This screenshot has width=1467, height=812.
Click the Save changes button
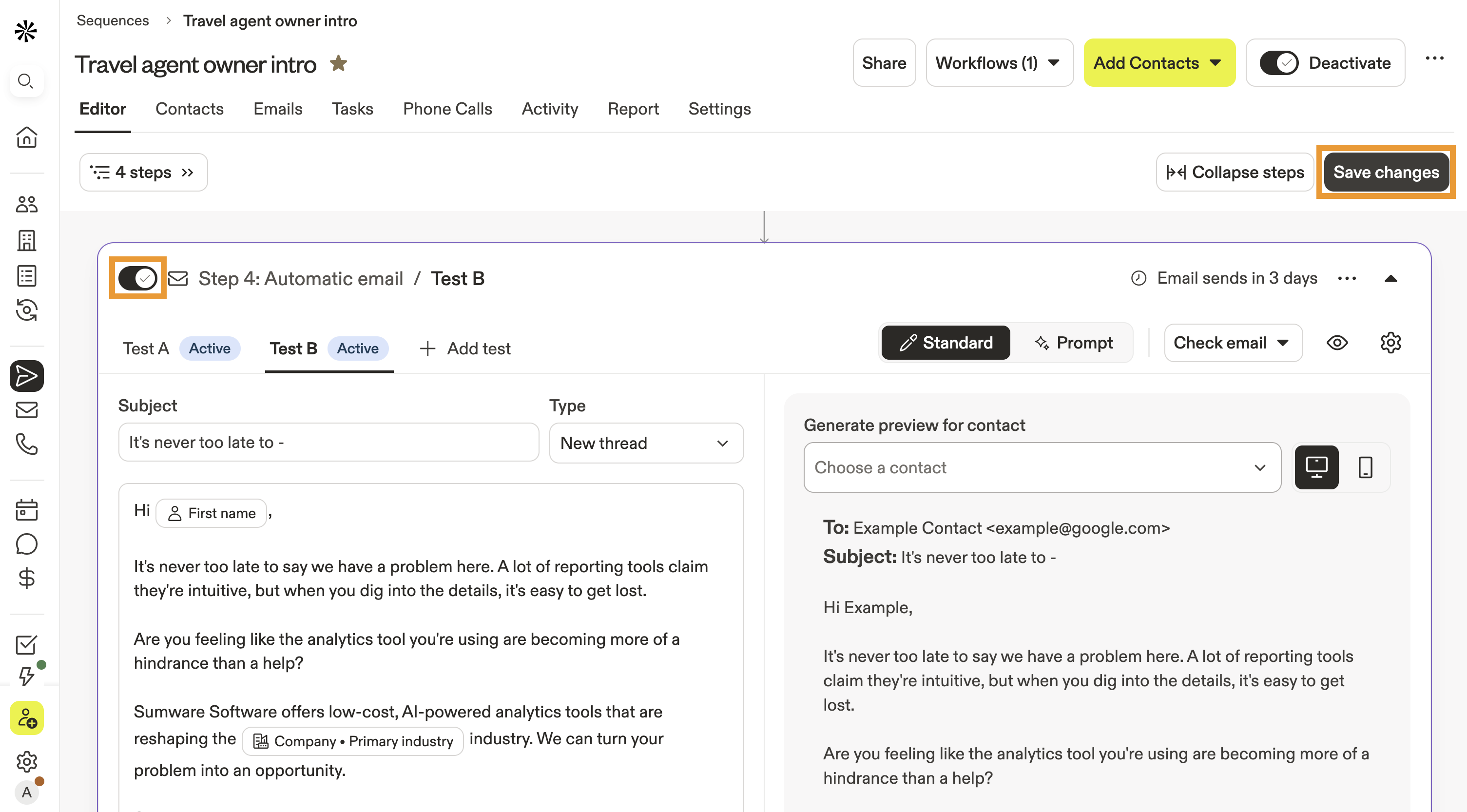(1386, 172)
